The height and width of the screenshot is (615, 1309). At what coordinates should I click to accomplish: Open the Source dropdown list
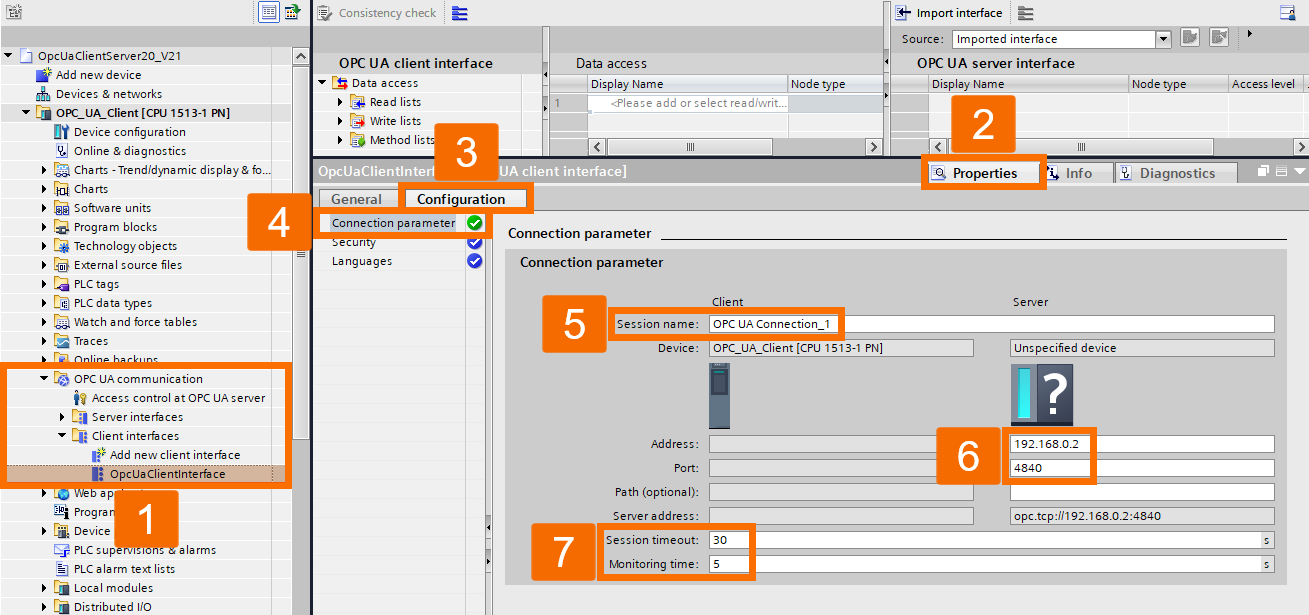coord(1163,39)
